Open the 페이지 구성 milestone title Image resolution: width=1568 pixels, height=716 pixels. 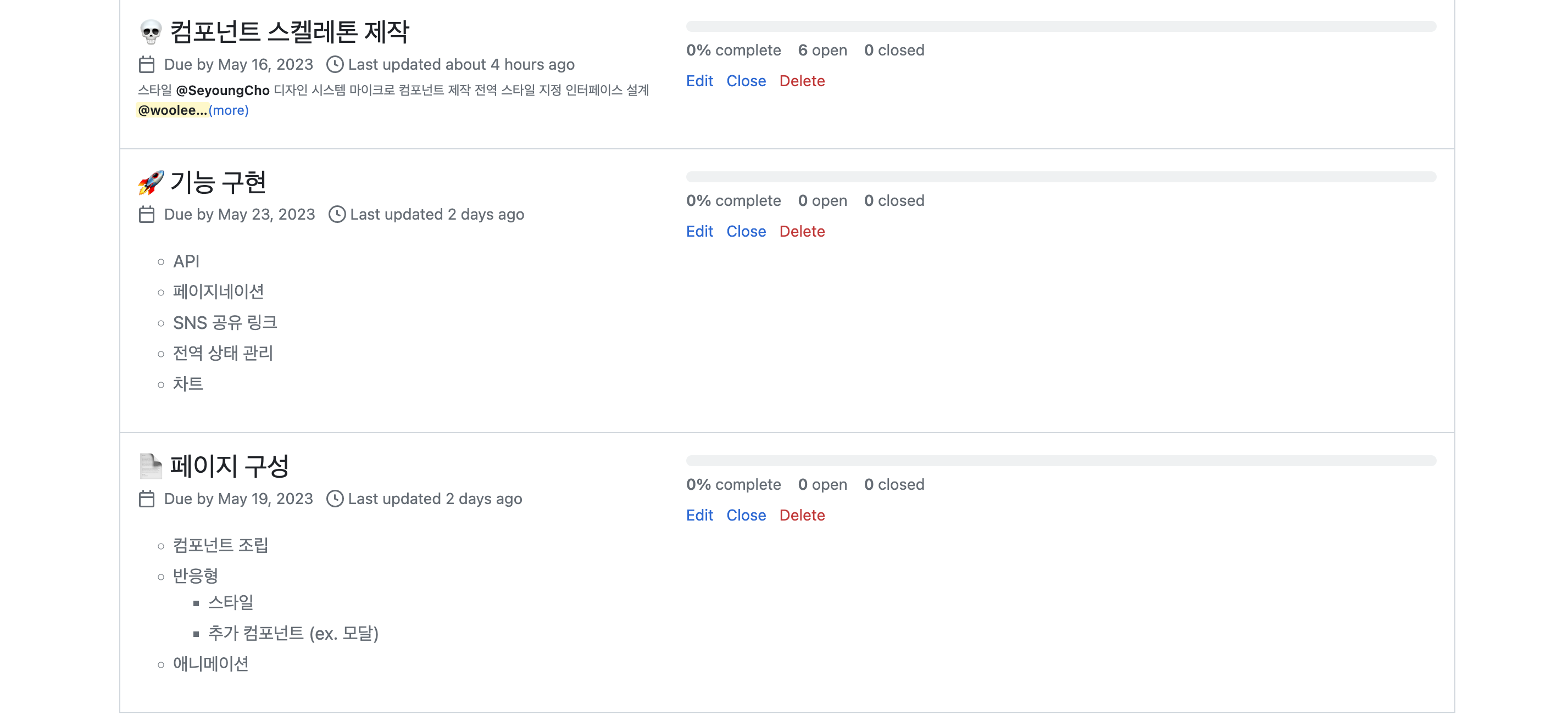[229, 466]
